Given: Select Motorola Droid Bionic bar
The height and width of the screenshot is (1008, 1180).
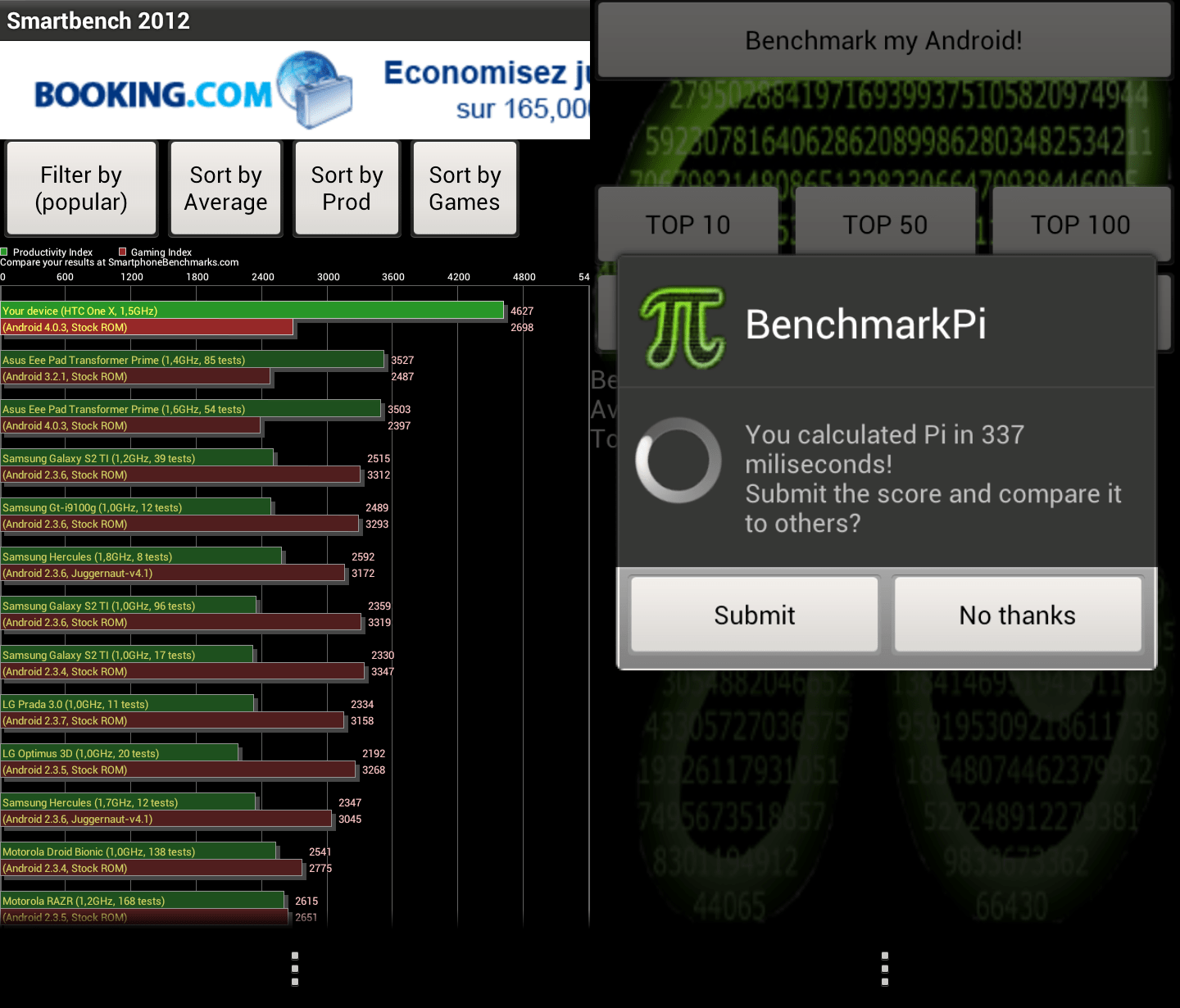Looking at the screenshot, I should coord(138,851).
